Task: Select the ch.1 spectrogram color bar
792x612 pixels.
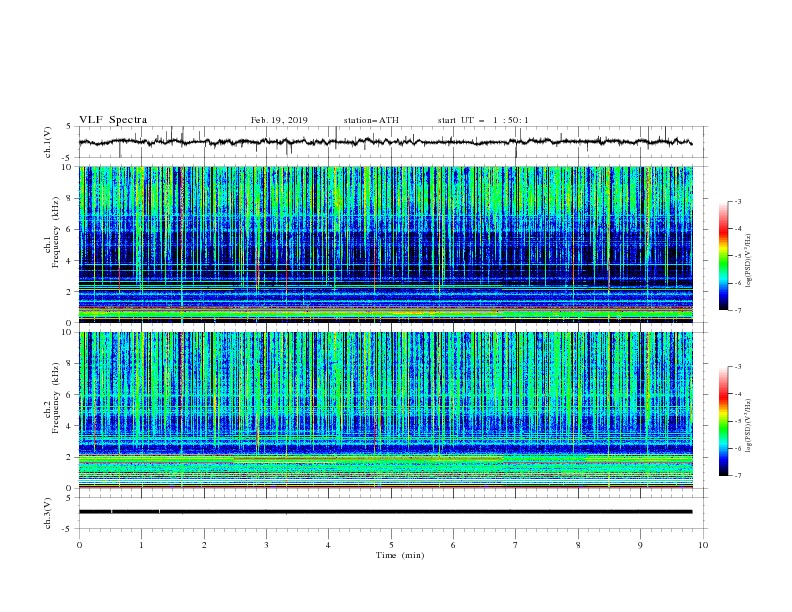Action: tap(724, 256)
